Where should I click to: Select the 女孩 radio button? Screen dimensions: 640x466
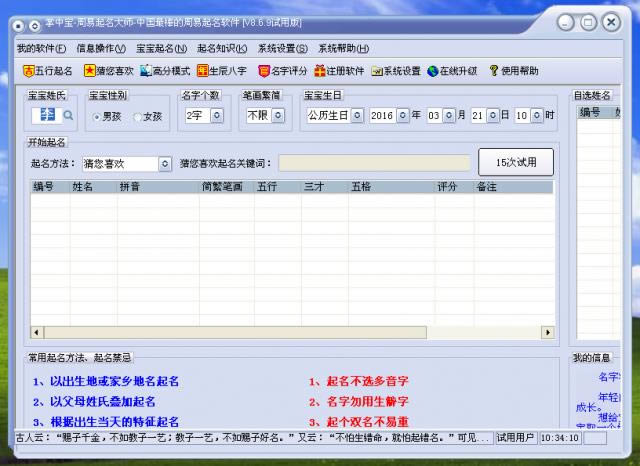coord(138,117)
